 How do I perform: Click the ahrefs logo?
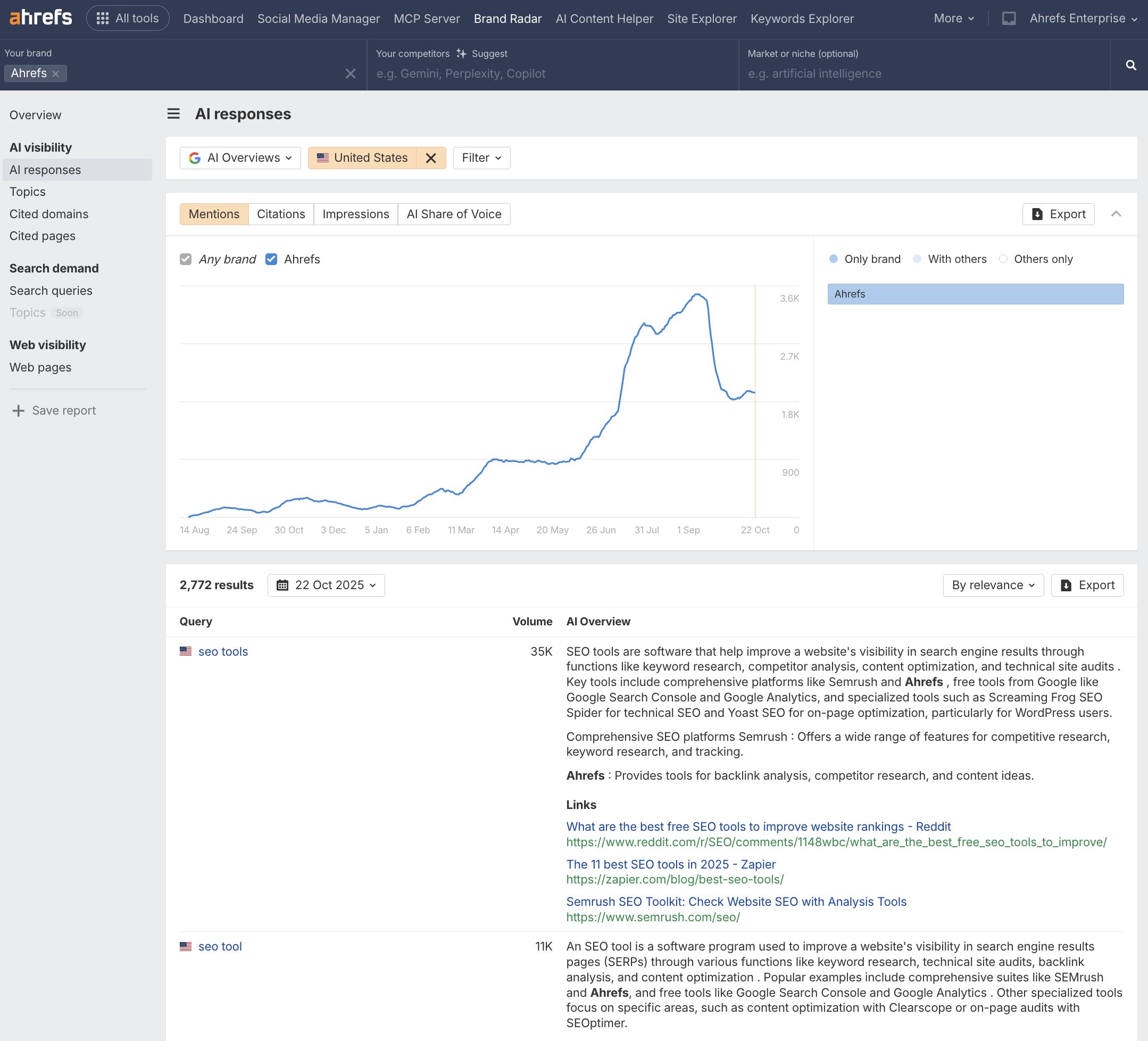tap(39, 18)
